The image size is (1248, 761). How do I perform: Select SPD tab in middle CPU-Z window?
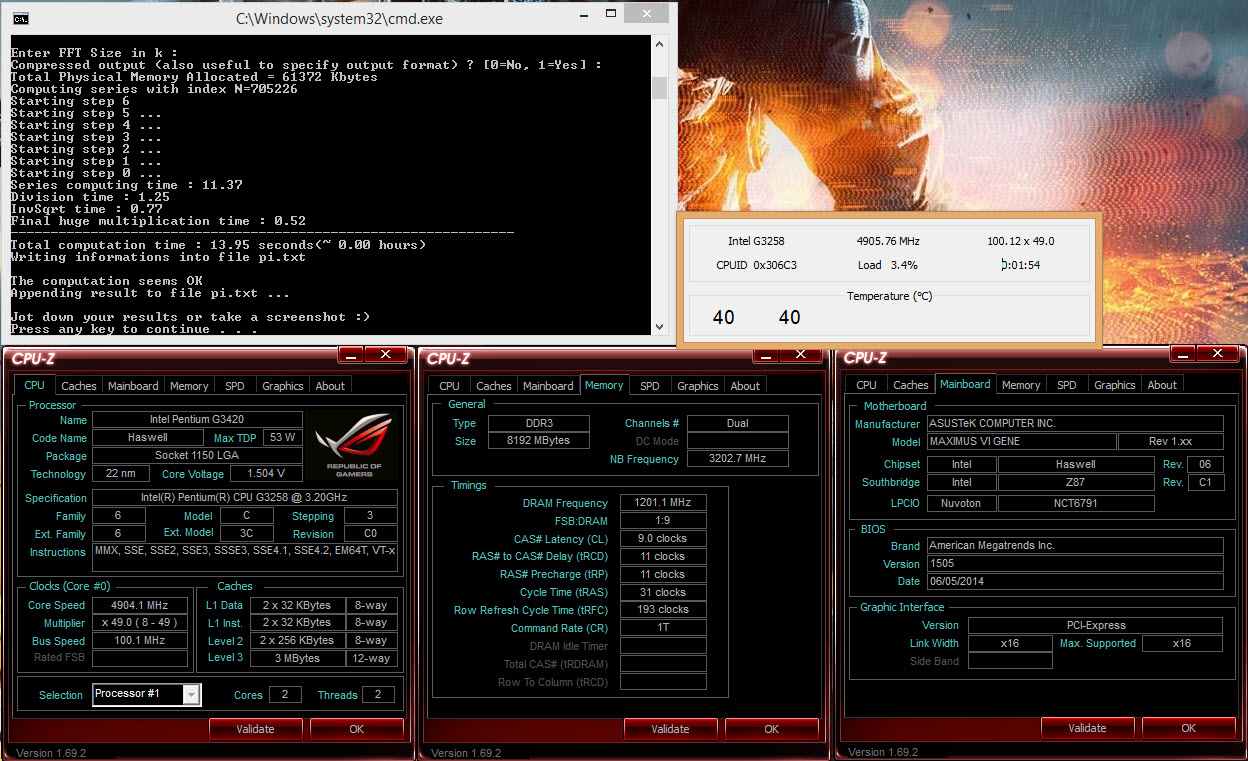click(x=650, y=386)
